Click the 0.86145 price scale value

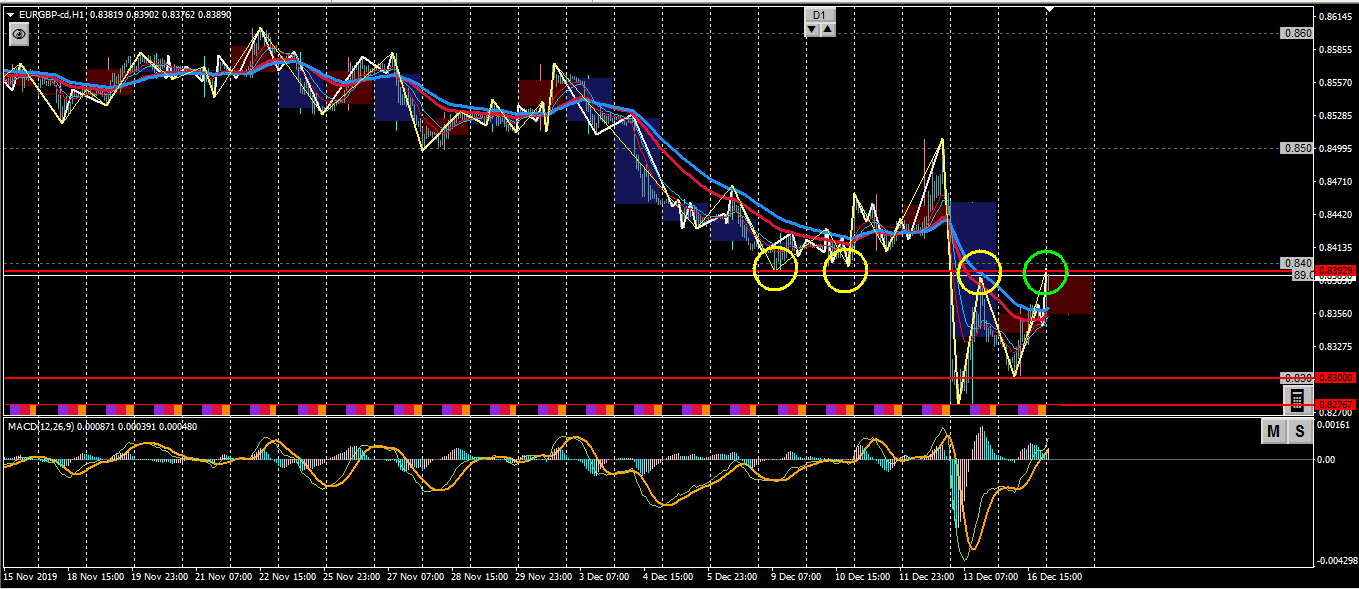1337,17
